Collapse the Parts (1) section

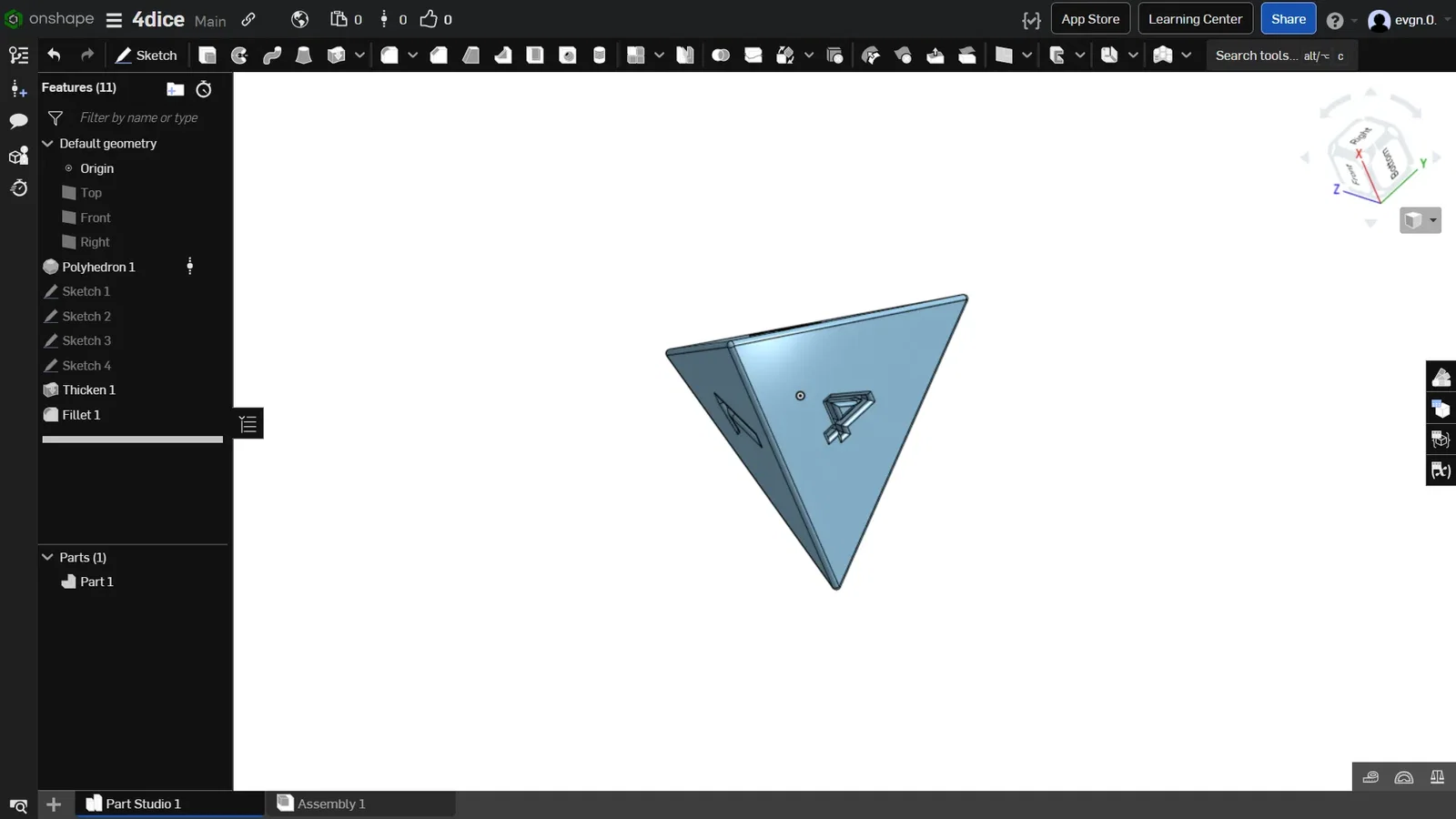tap(47, 557)
